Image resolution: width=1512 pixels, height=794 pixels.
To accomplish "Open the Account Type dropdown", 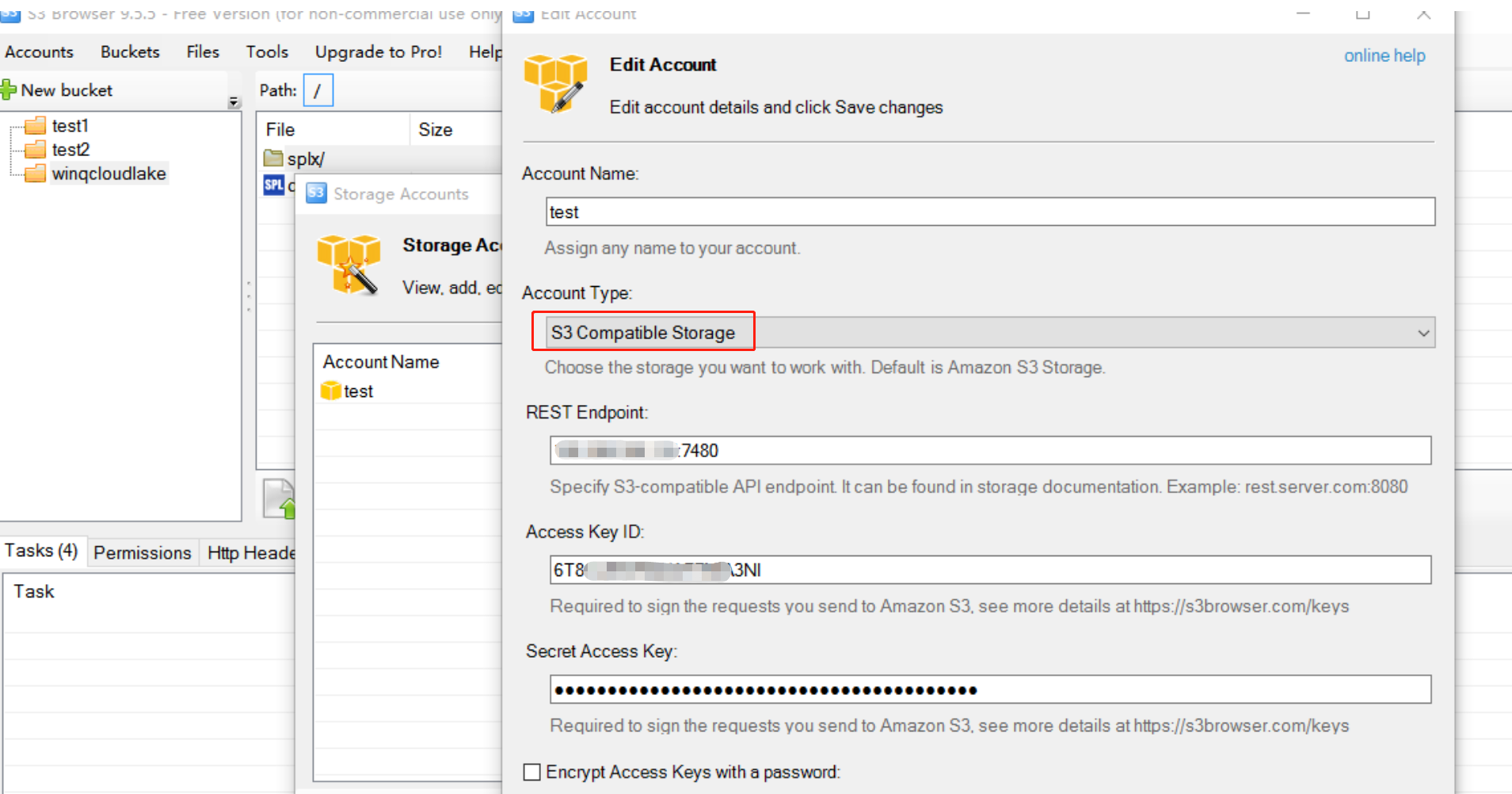I will click(1422, 333).
